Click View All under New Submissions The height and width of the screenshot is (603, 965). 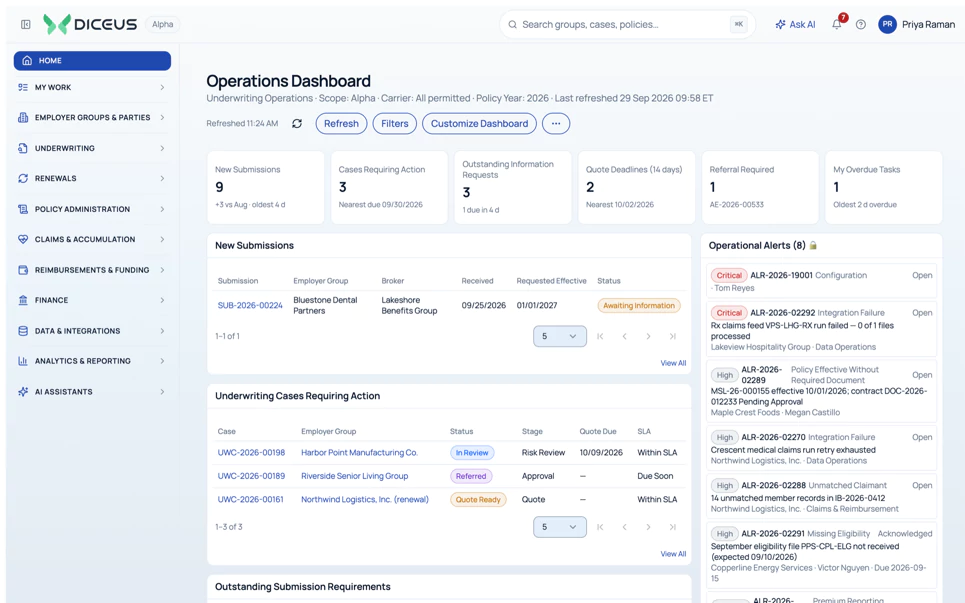(x=673, y=363)
